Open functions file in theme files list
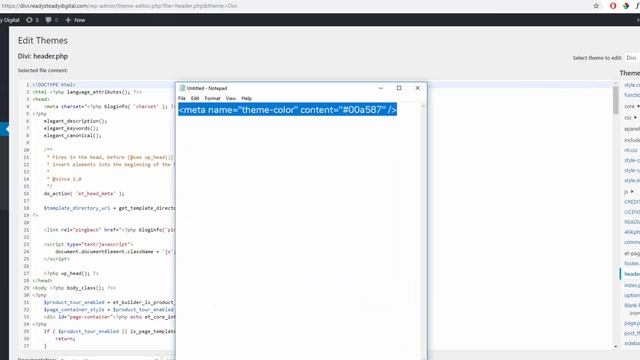Viewport: 640px width, 360px height. (x=632, y=95)
